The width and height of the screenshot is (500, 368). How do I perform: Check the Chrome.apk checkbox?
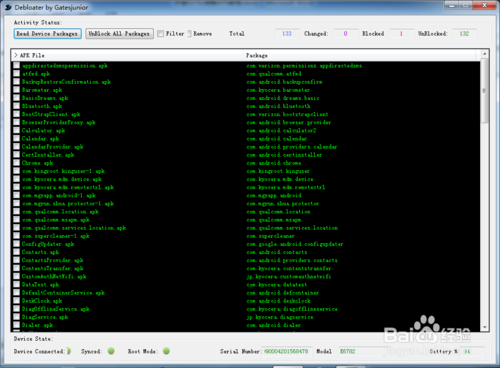pos(16,163)
